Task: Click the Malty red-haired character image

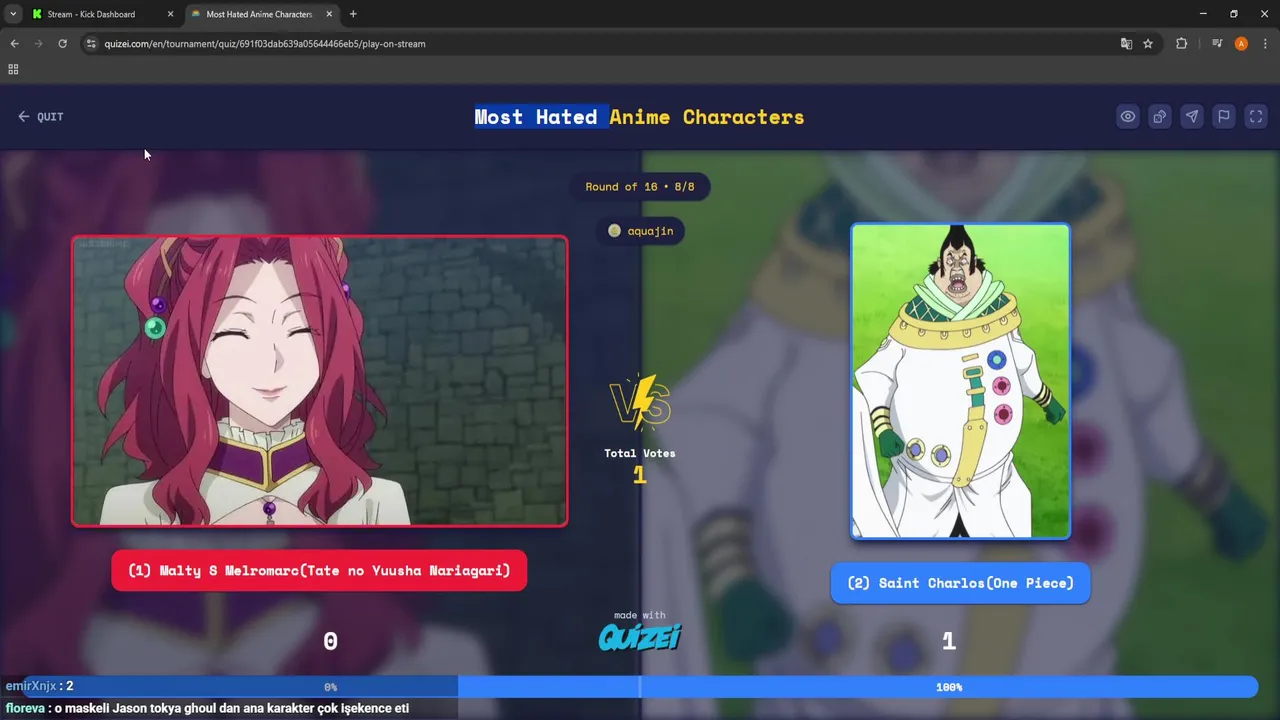Action: [x=319, y=380]
